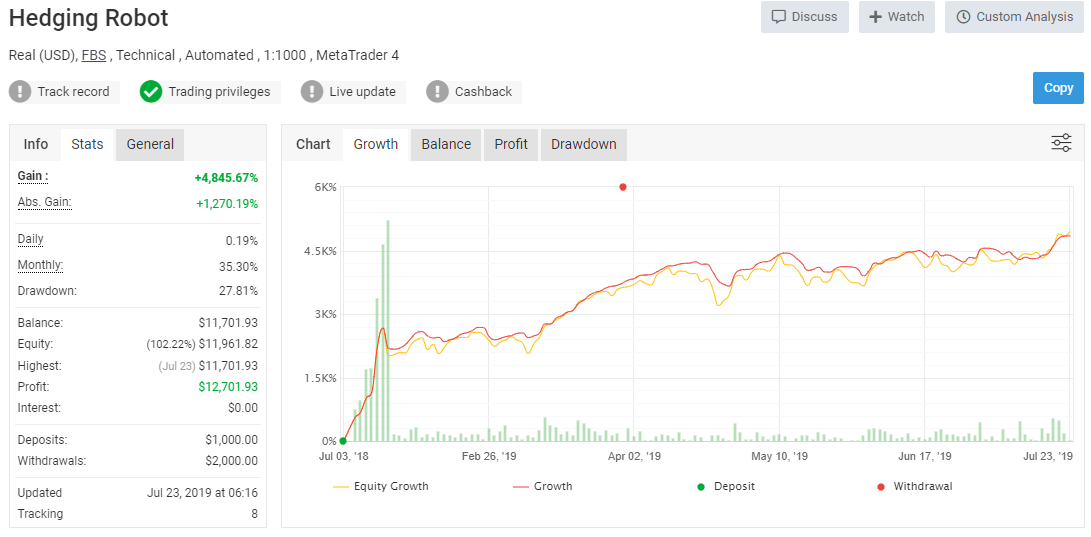Screen dimensions: 1091x537
Task: Toggle the Withdrawal legend series
Action: click(x=914, y=486)
